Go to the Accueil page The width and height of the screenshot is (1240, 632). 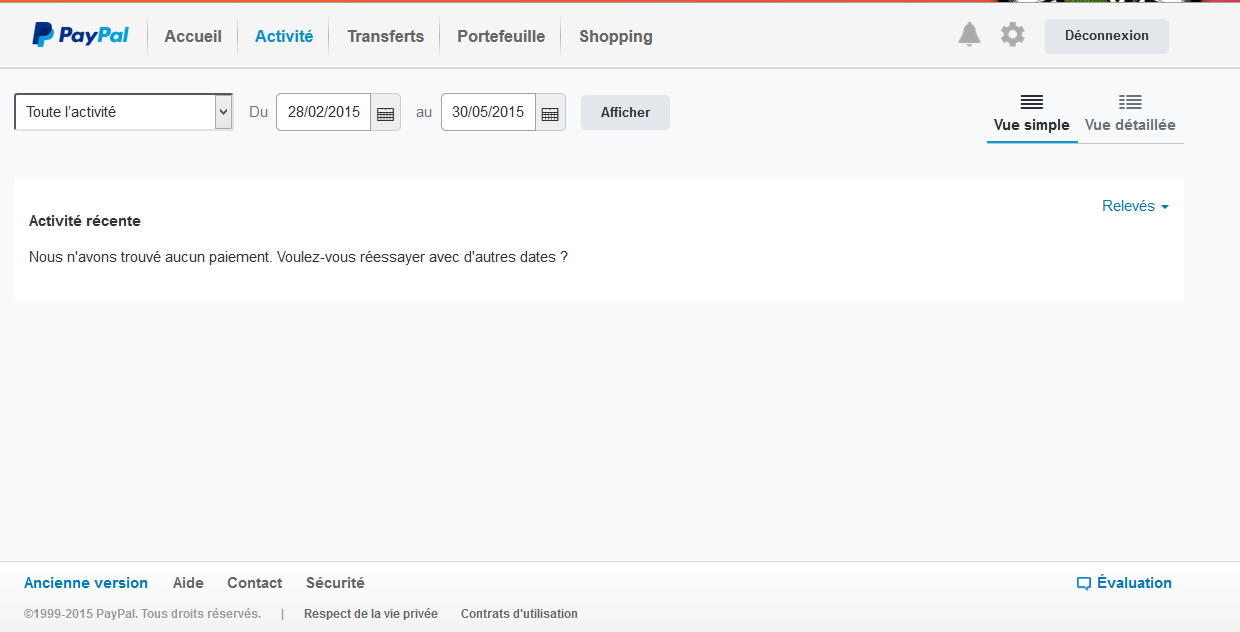tap(193, 36)
